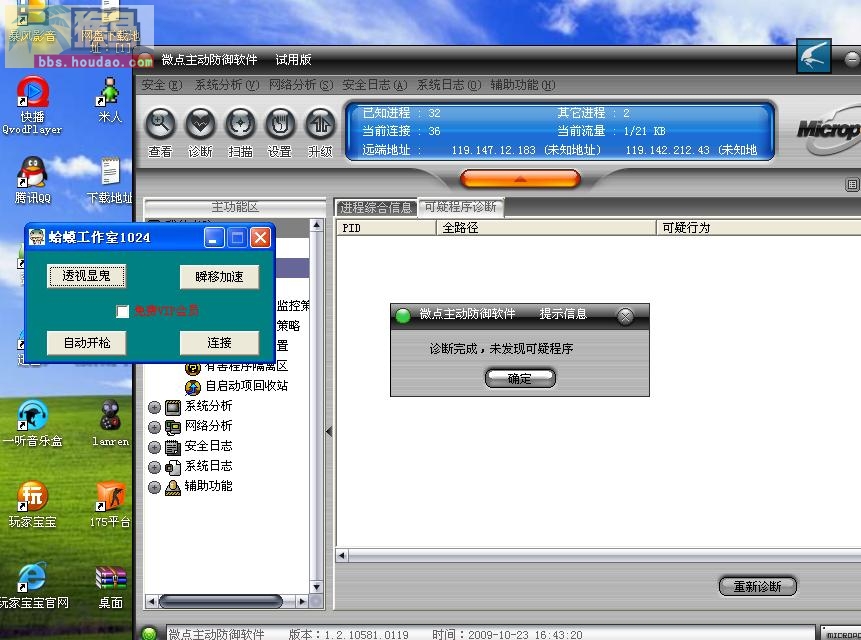Open the 辅助功能(H) menu
Screen dimensions: 861x640
coord(523,85)
